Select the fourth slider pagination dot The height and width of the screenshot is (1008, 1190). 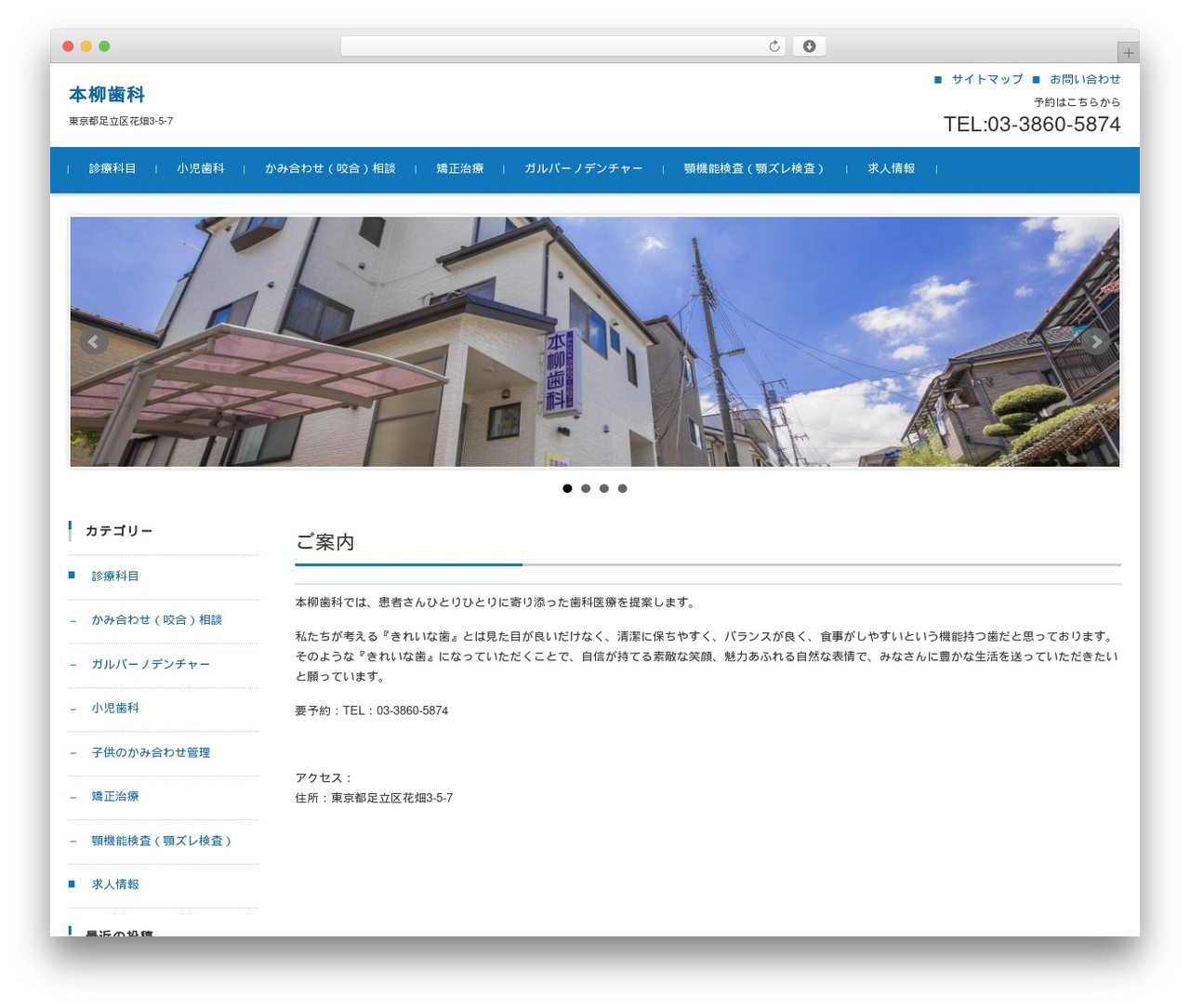pos(623,488)
